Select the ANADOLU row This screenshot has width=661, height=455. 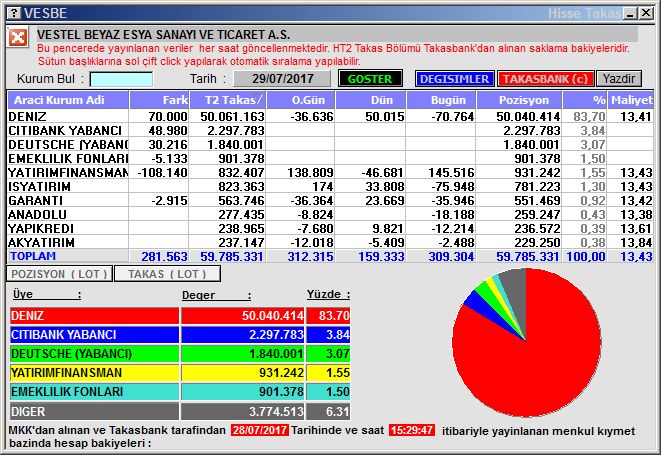pyautogui.click(x=330, y=214)
